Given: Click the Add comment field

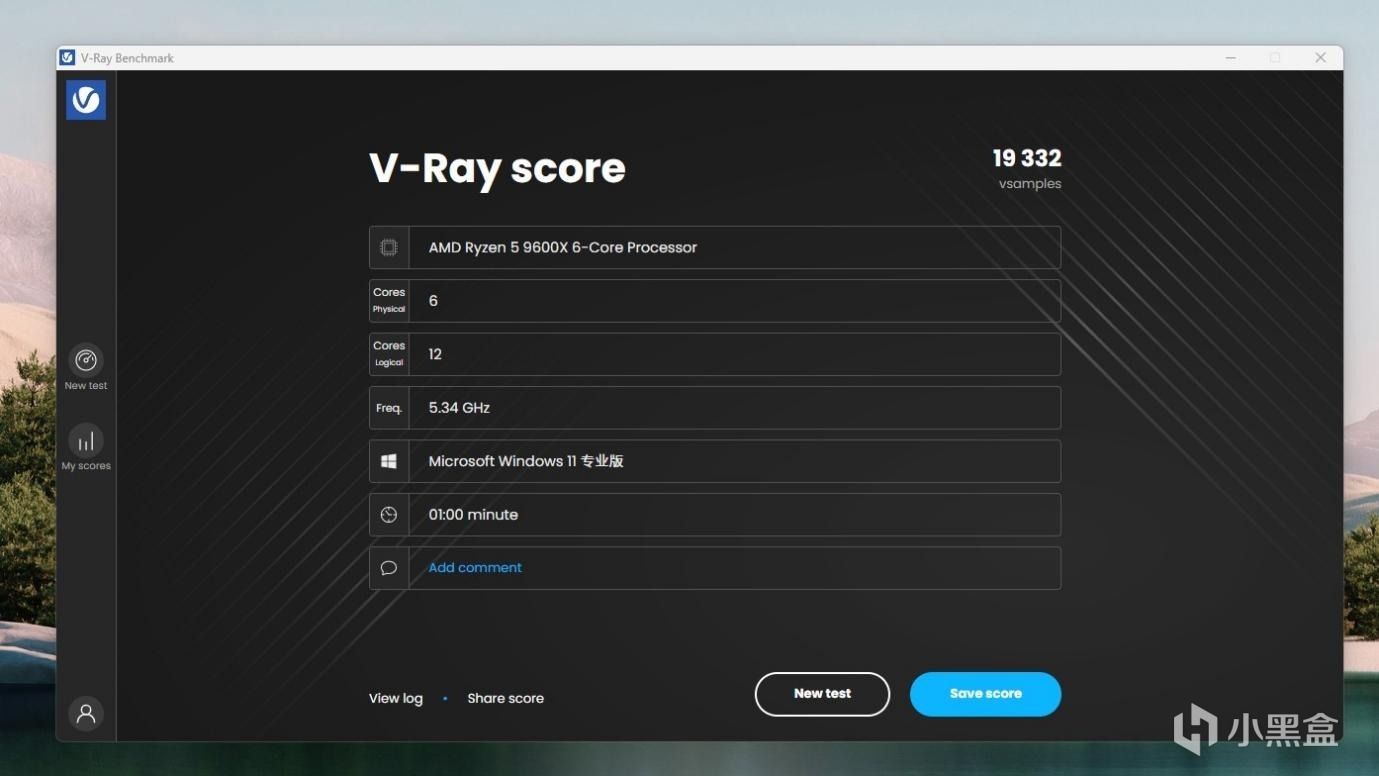Looking at the screenshot, I should pos(715,568).
